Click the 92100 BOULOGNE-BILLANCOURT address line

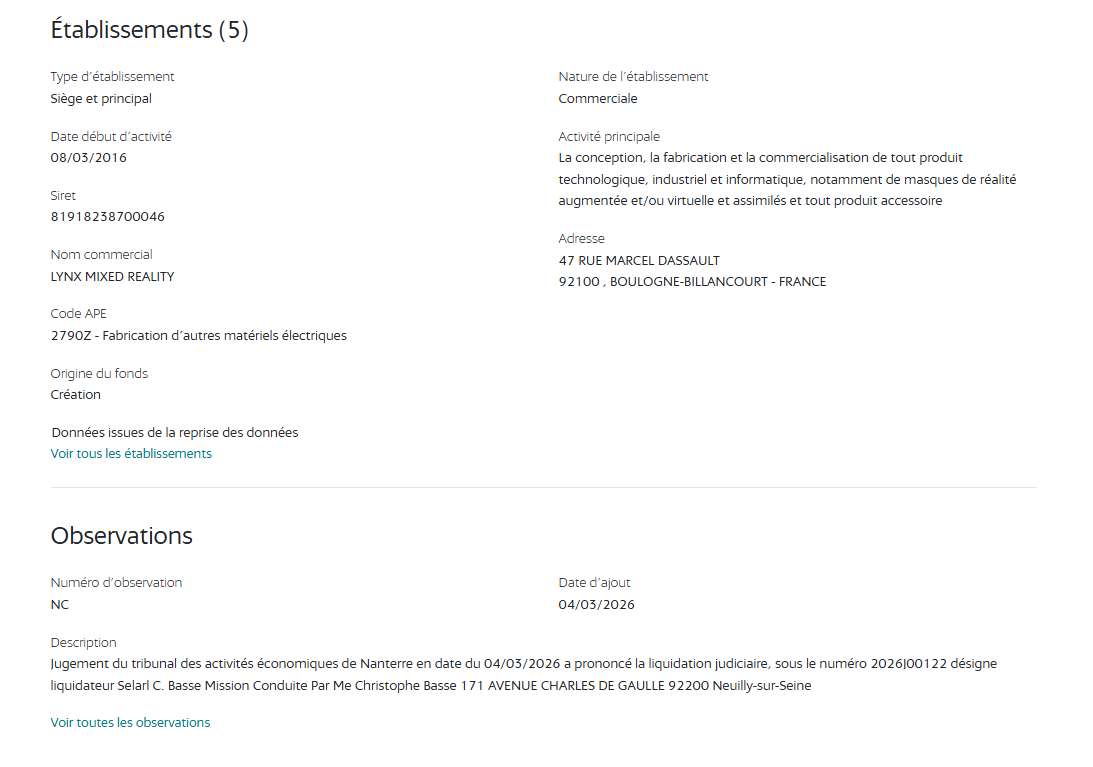692,282
